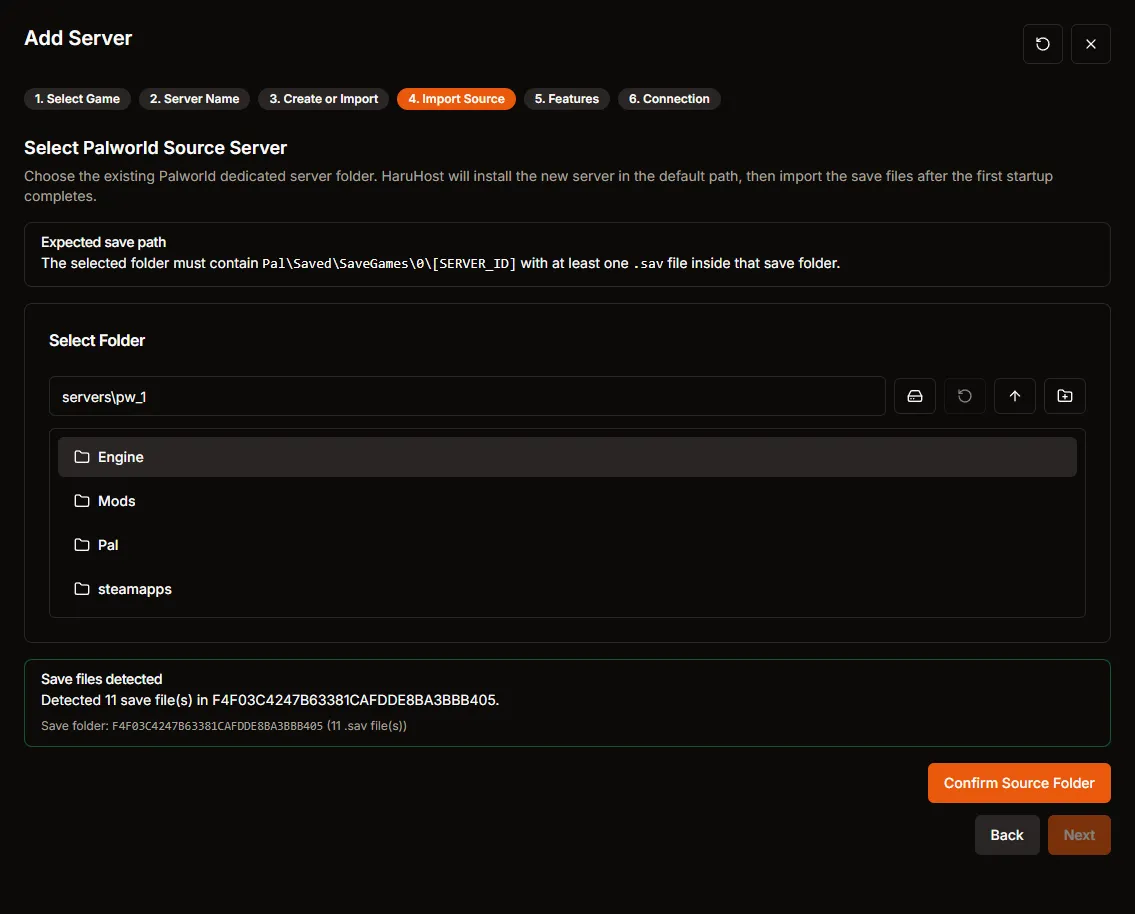Image resolution: width=1135 pixels, height=914 pixels.
Task: Jump to the 2. Server Name step
Action: tap(194, 99)
